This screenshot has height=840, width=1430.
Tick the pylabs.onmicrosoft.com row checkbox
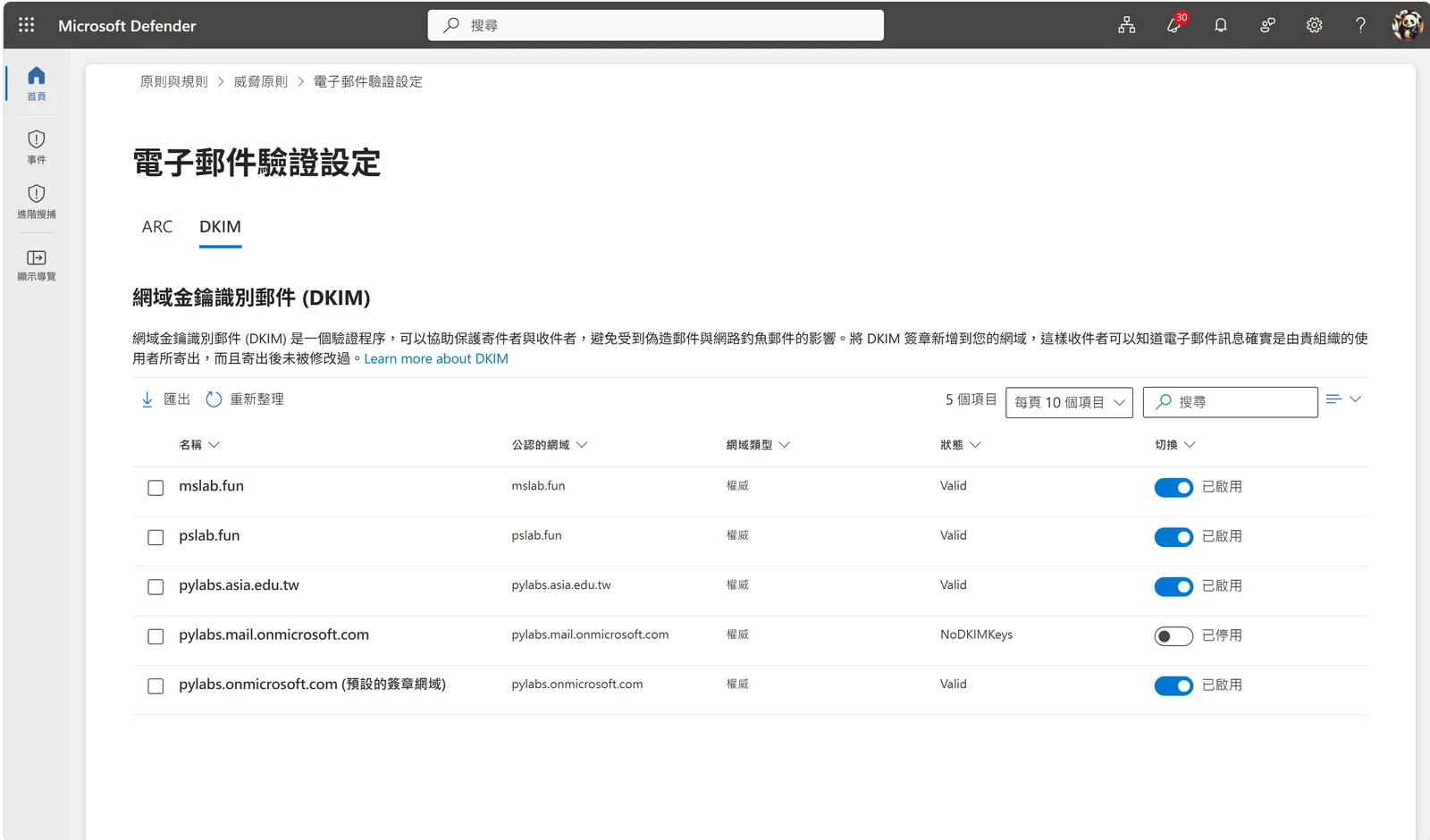pyautogui.click(x=156, y=686)
